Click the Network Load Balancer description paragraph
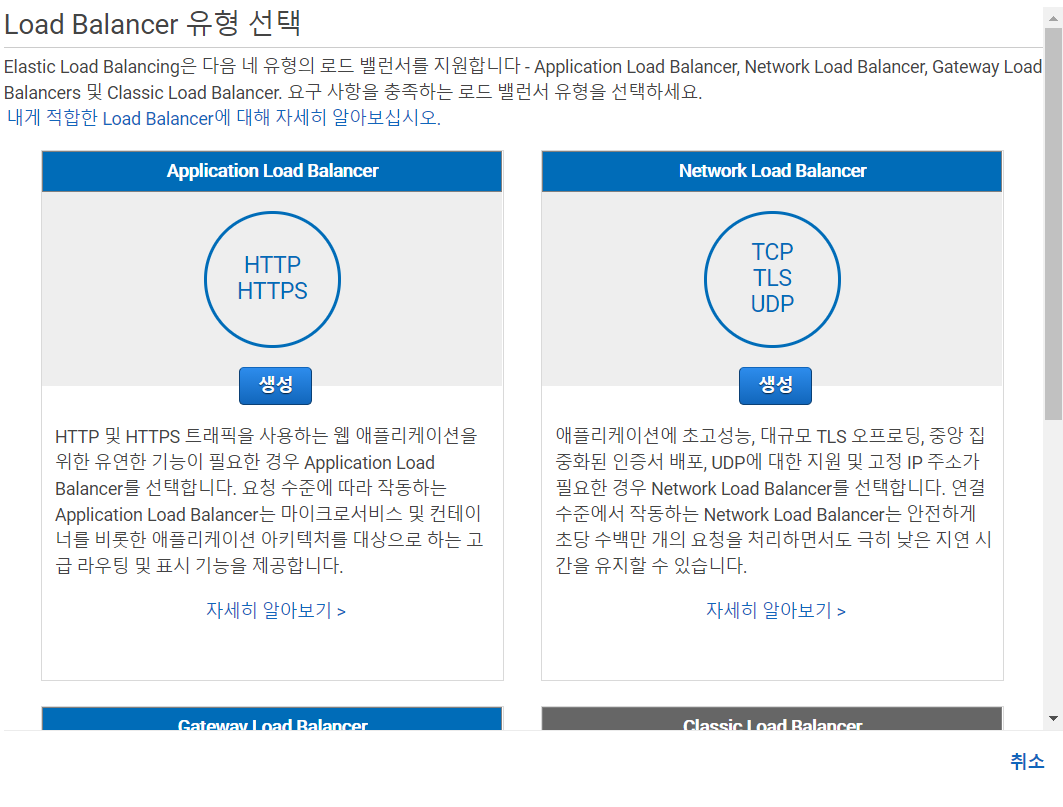 coord(774,500)
